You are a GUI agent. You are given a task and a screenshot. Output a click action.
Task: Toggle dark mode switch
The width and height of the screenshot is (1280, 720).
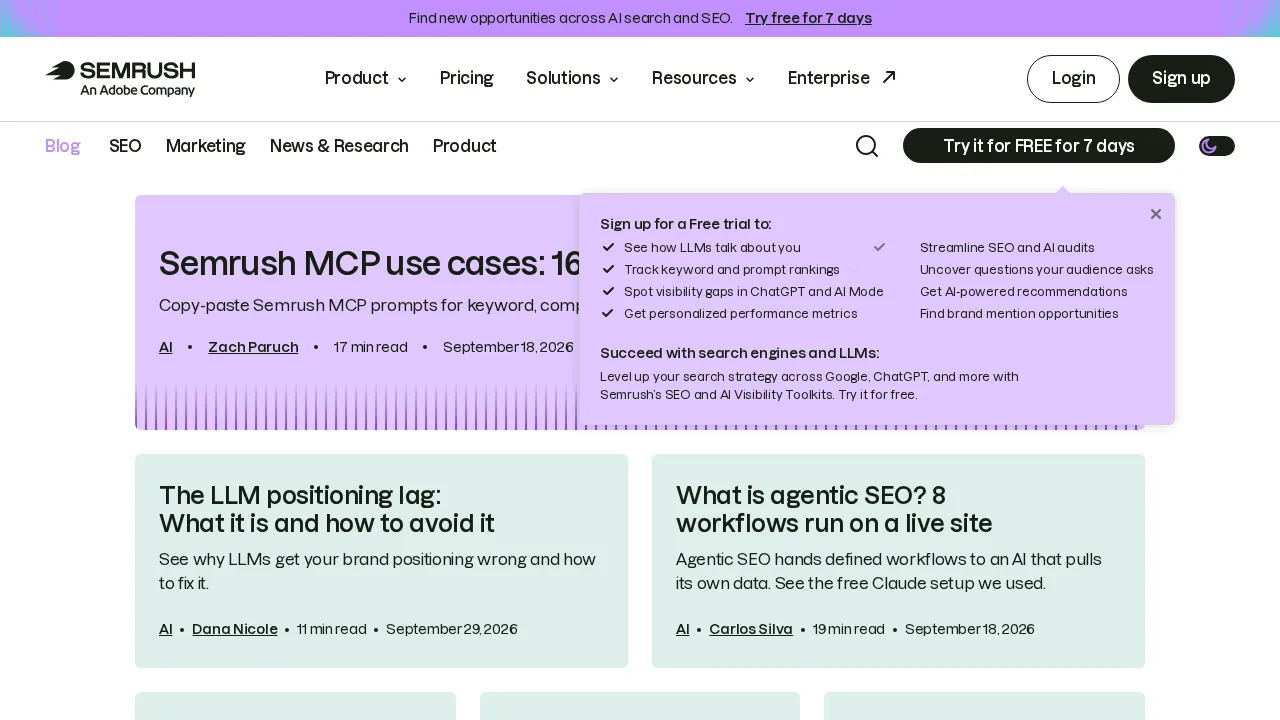click(1217, 146)
